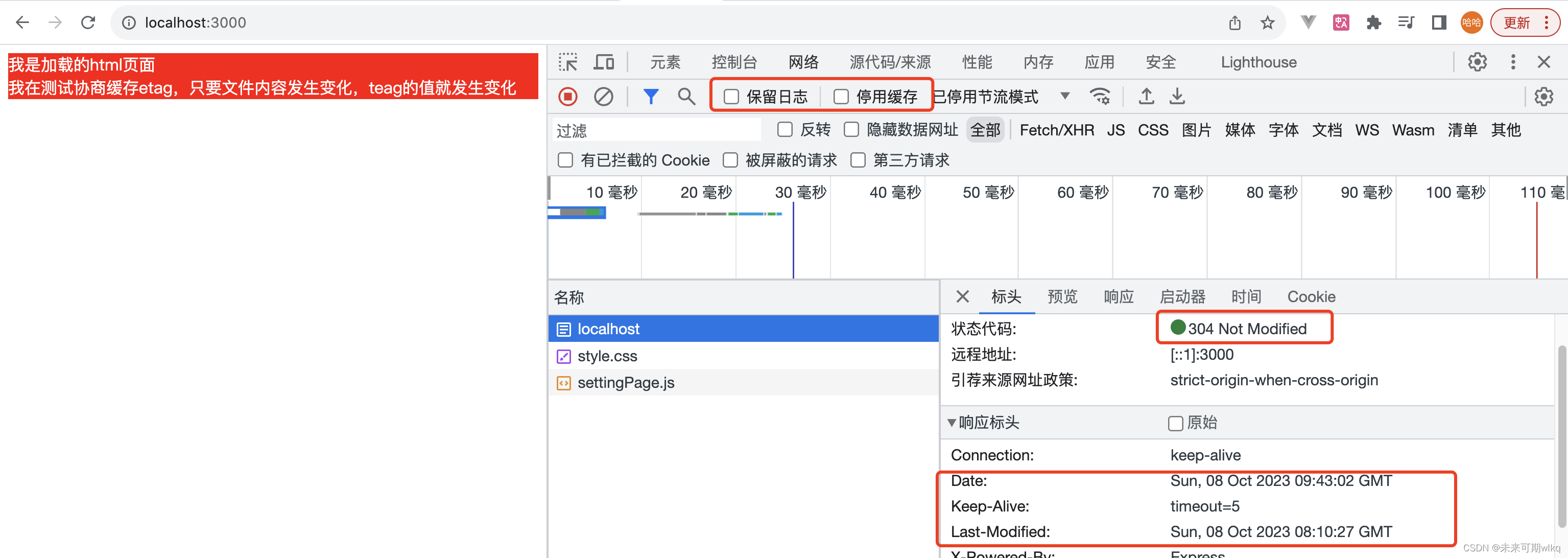Open the 性能 tab
Viewport: 1568px width, 558px height.
tap(977, 62)
